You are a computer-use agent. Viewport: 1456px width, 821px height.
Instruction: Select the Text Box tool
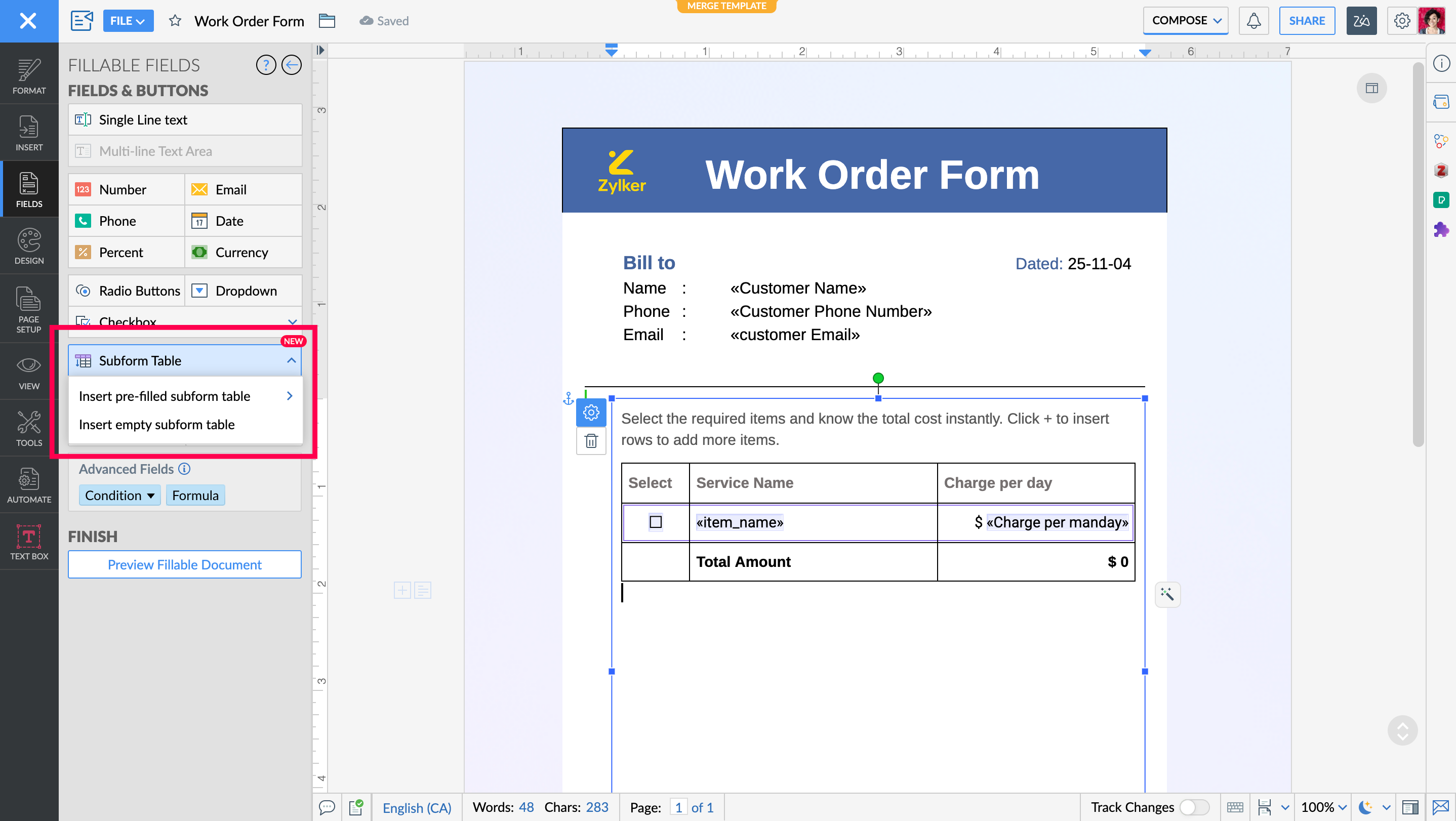click(29, 541)
